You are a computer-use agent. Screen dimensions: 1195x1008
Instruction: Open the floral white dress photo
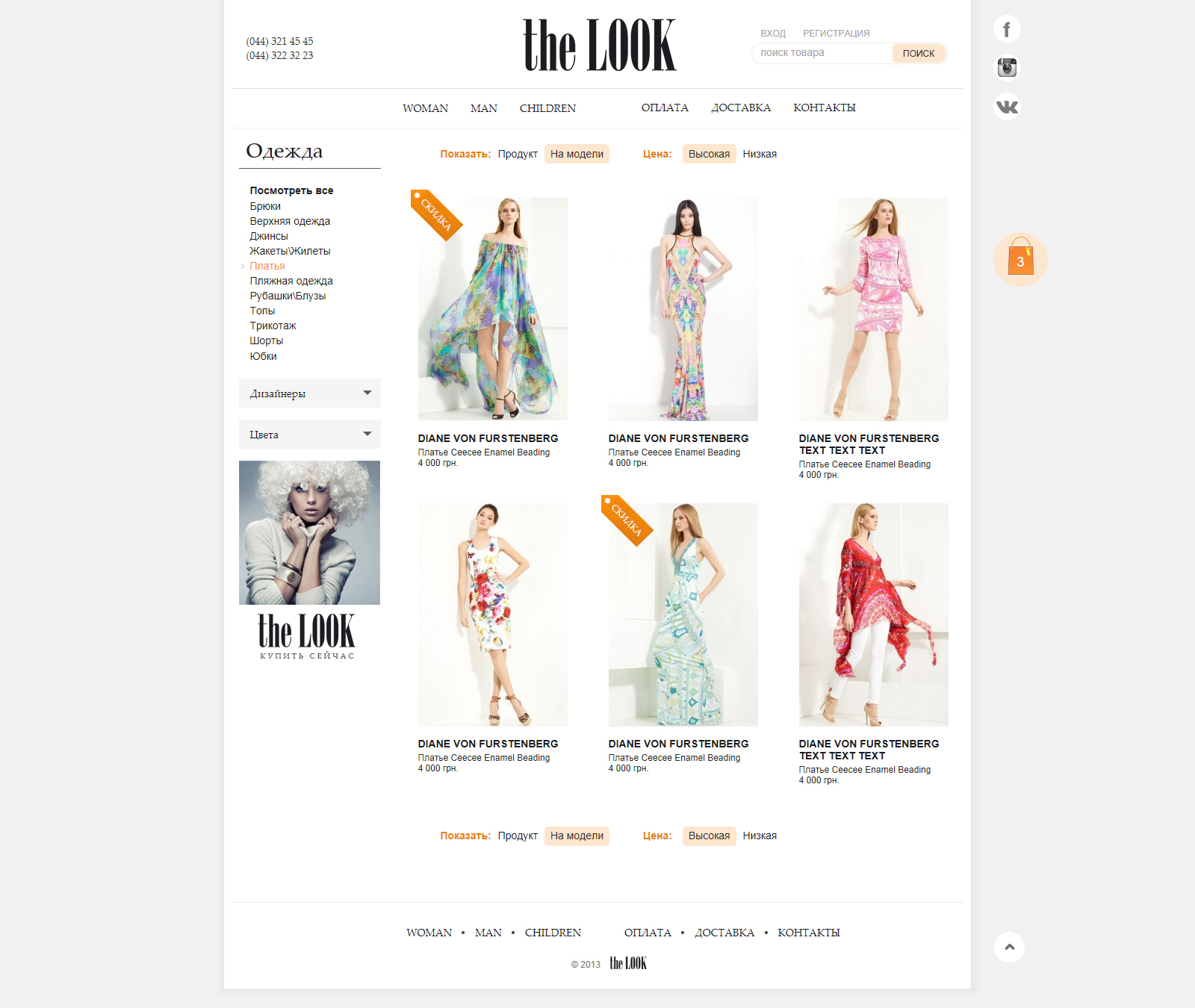point(493,615)
